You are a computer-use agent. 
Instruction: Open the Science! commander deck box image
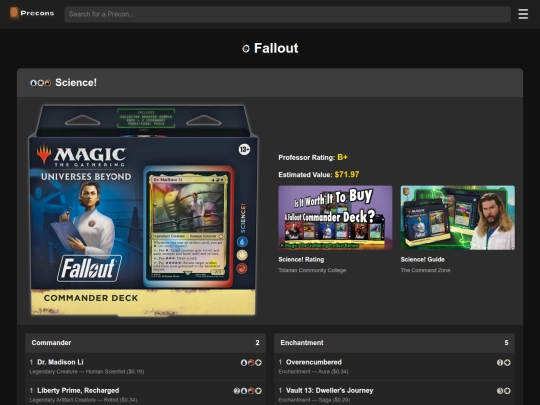point(143,210)
